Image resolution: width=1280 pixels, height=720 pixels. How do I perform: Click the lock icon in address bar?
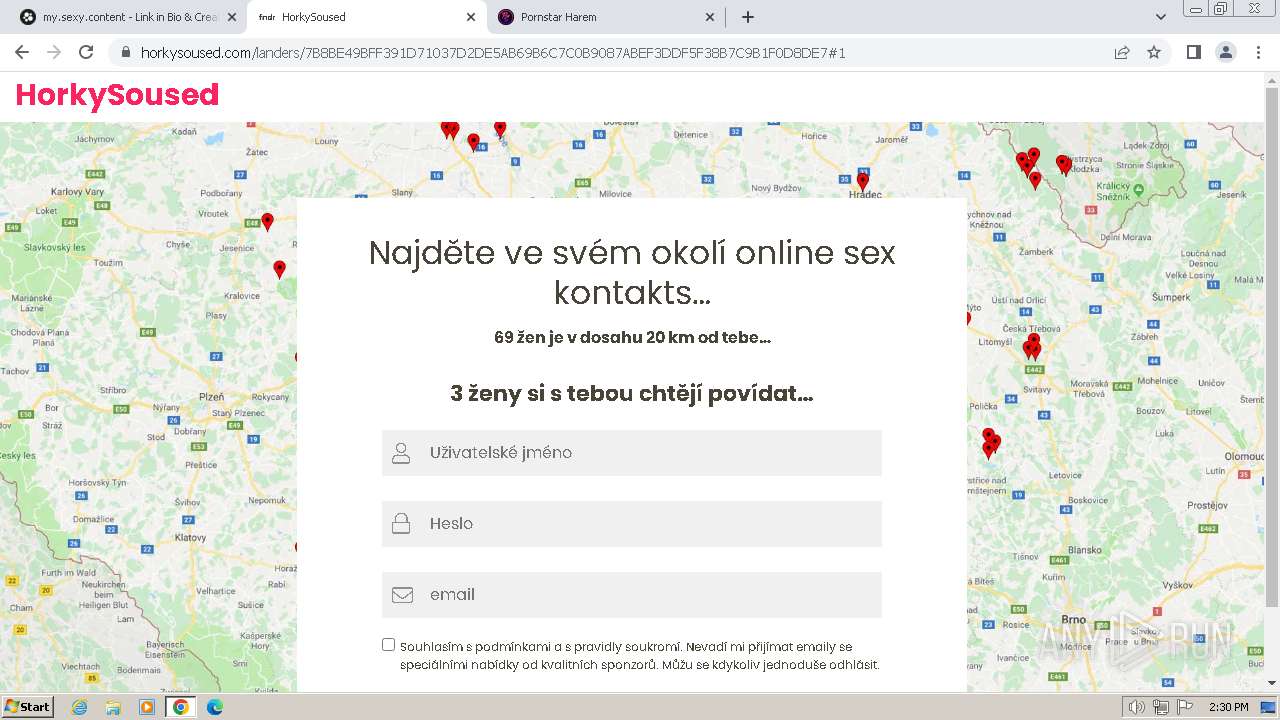coord(125,53)
